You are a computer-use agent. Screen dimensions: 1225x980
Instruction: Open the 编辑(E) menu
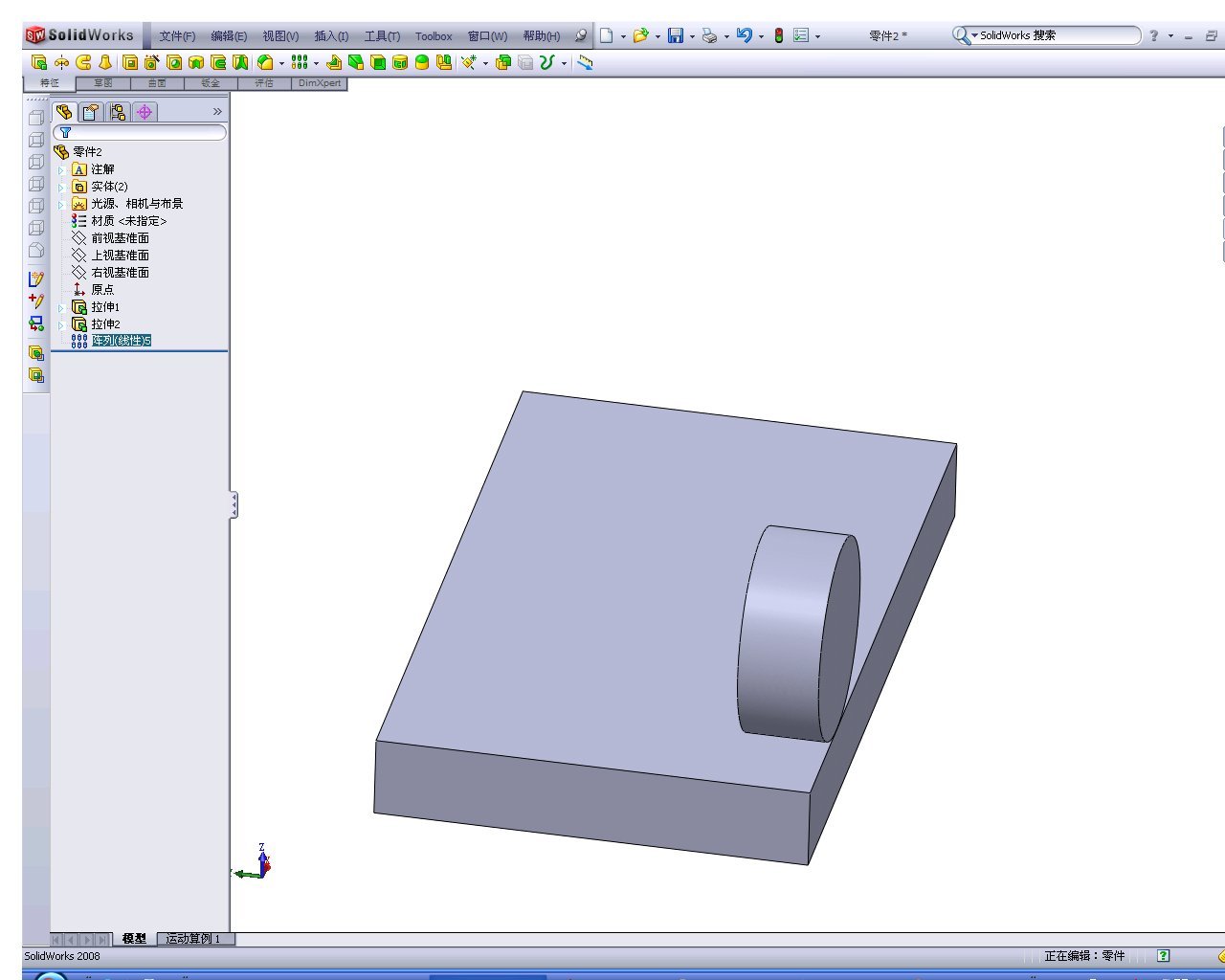click(229, 36)
